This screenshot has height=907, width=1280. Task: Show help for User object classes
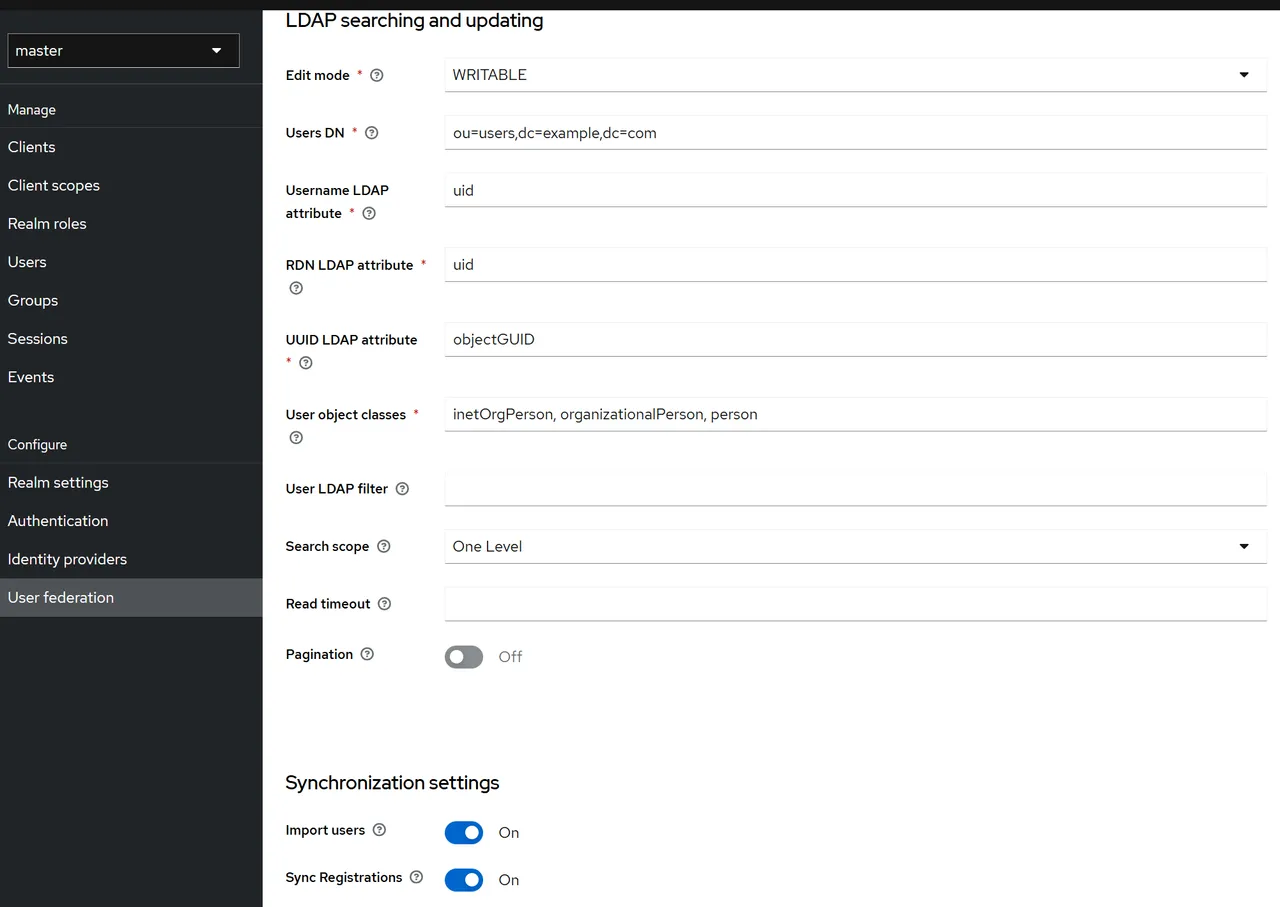coord(296,438)
